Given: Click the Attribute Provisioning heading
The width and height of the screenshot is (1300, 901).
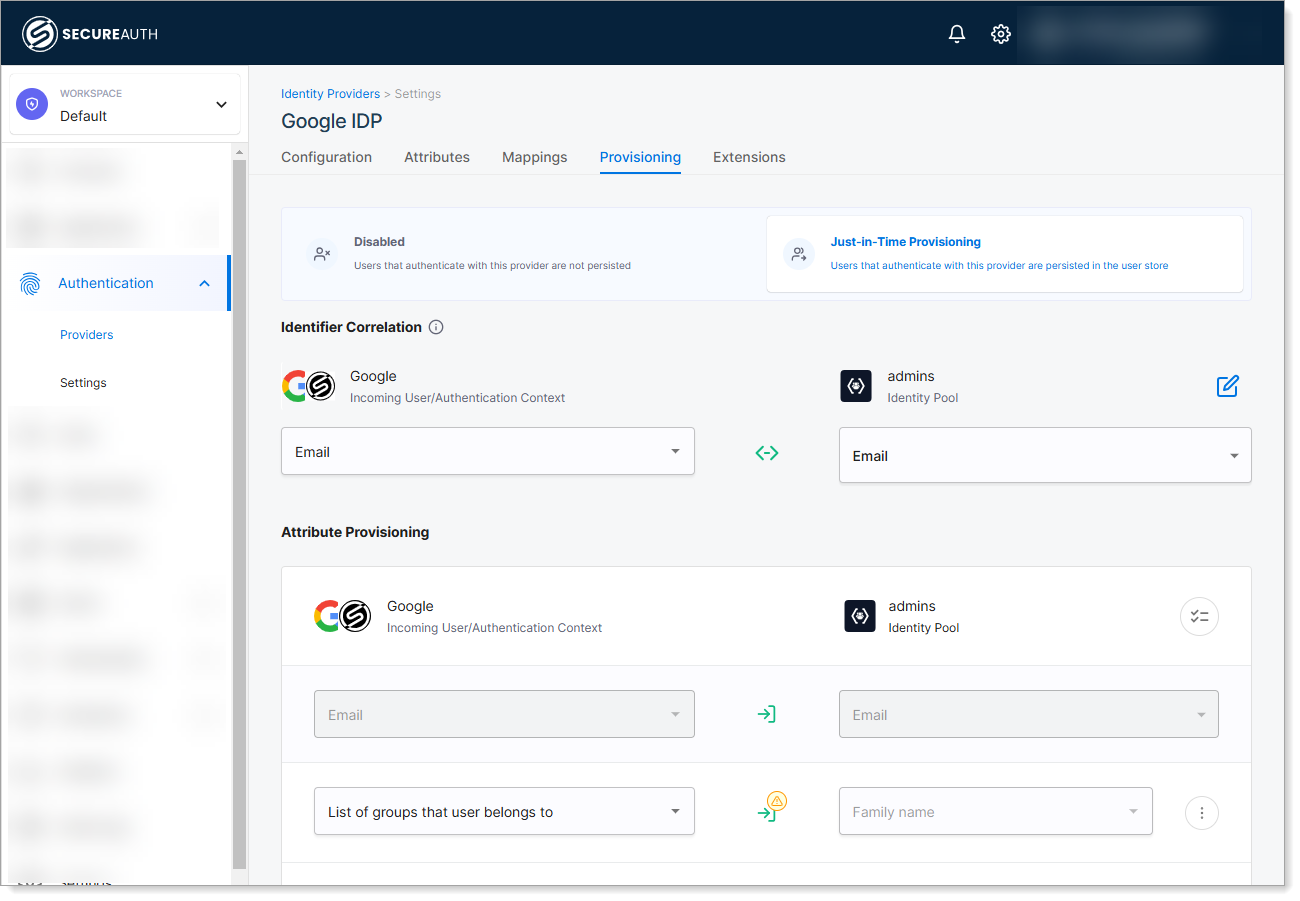Looking at the screenshot, I should 355,532.
